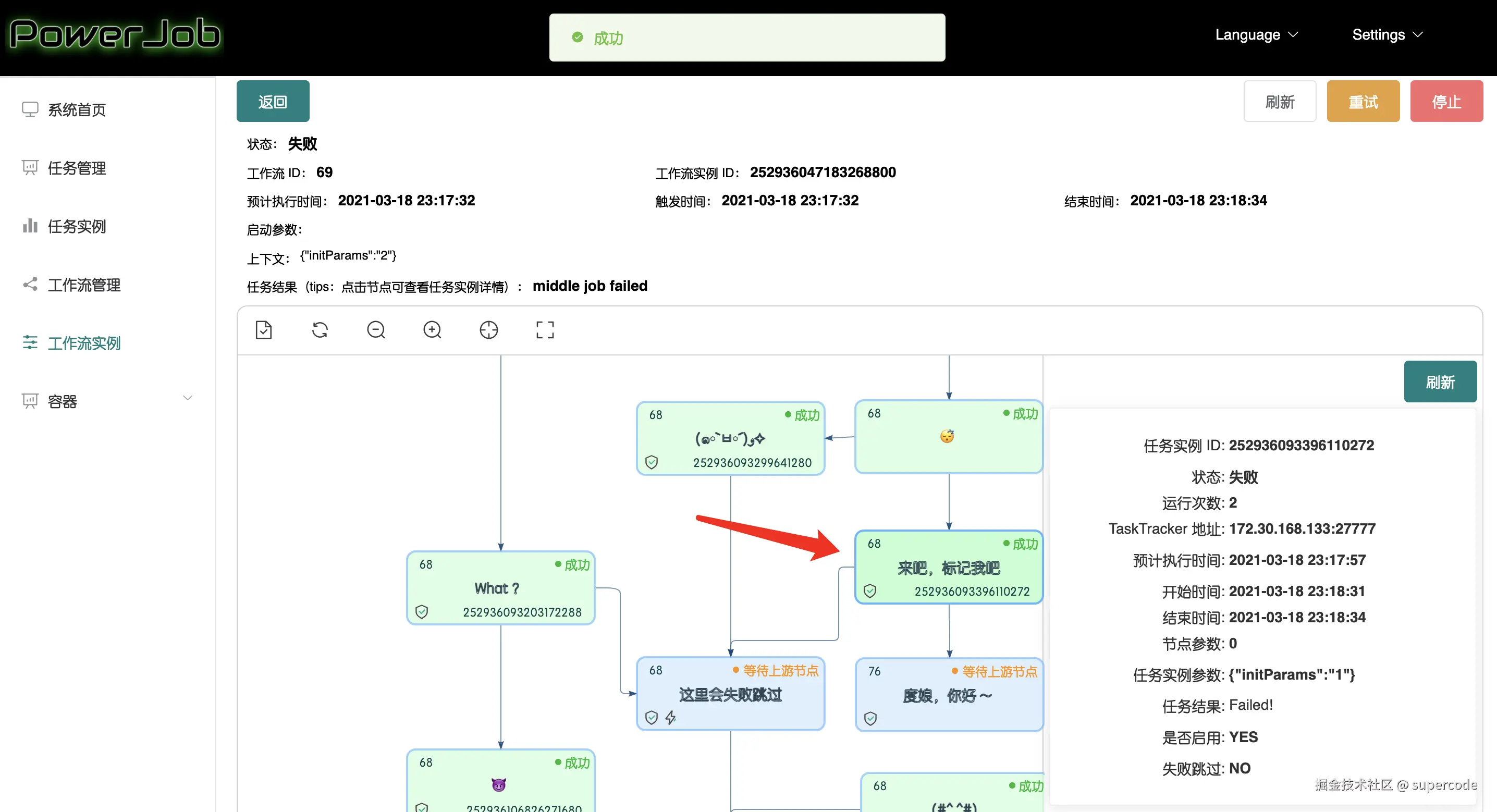Screen dimensions: 1497x812
Task: Click the rotate refresh icon in graph toolbar
Action: point(320,330)
